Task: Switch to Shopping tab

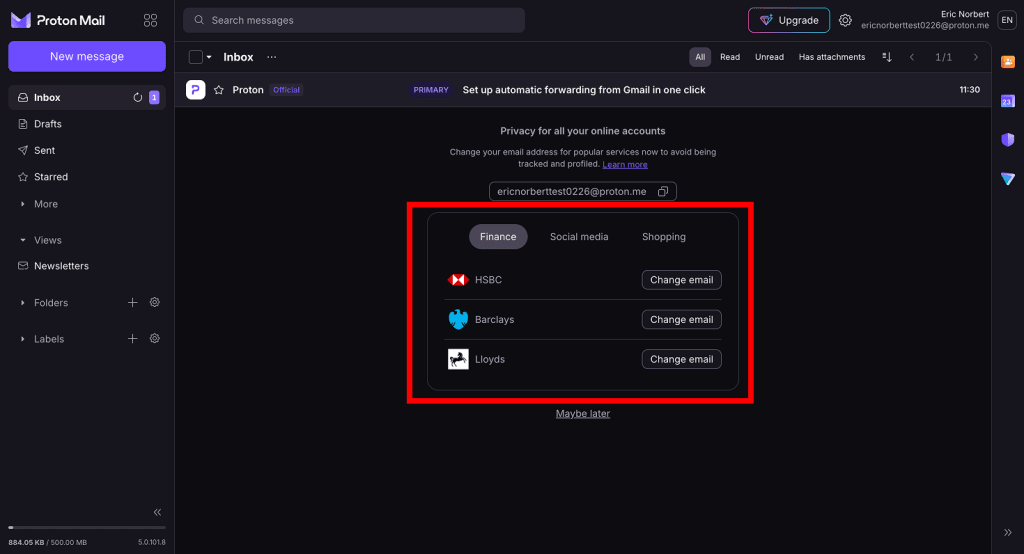Action: click(664, 236)
